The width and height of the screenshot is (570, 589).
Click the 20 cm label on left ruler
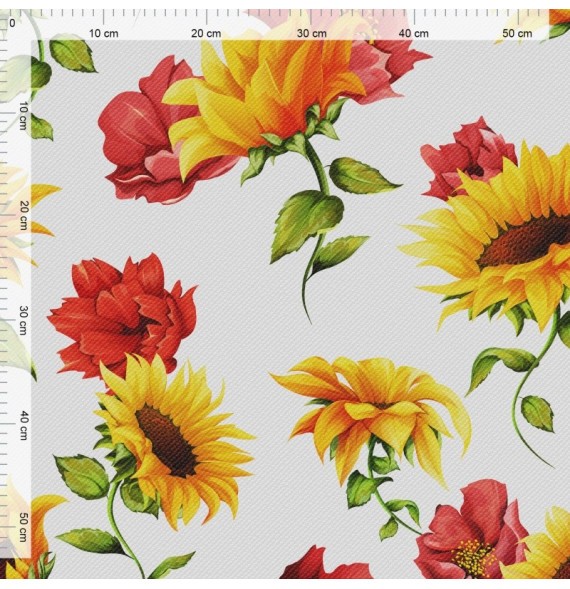coord(23,216)
